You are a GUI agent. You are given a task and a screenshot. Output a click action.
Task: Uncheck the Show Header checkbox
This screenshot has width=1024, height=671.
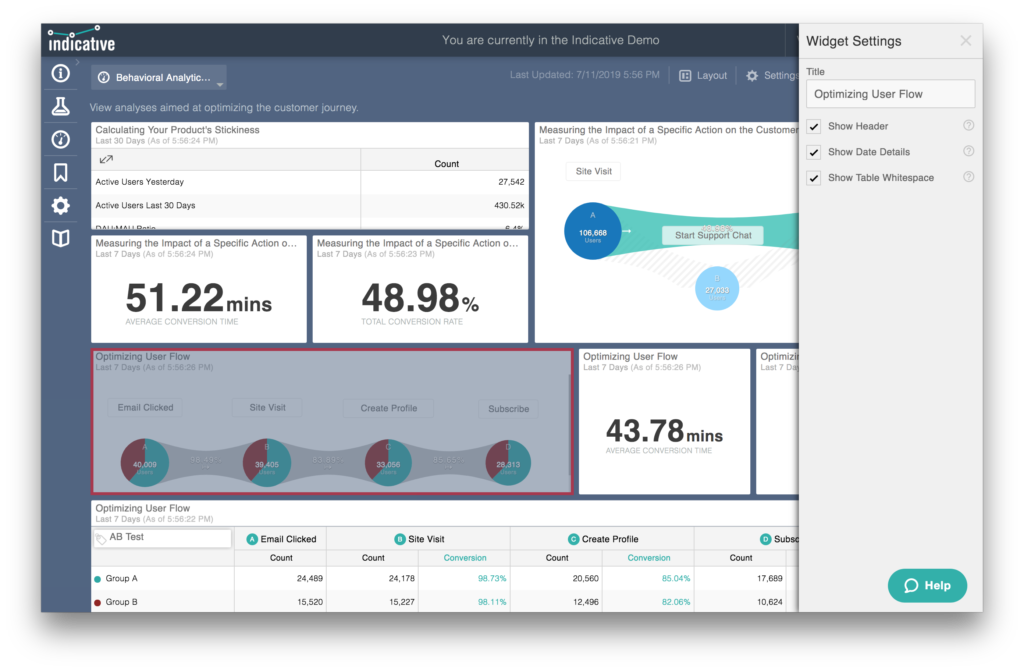pyautogui.click(x=814, y=126)
